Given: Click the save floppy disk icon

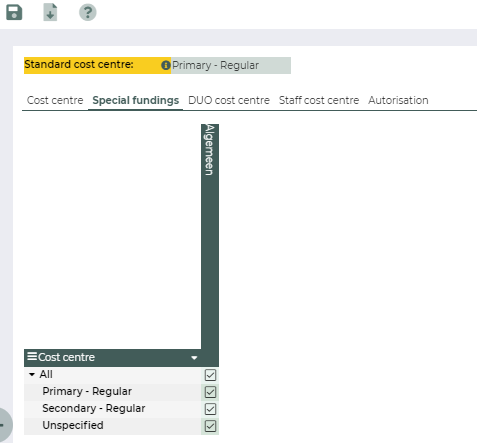Looking at the screenshot, I should pyautogui.click(x=14, y=12).
